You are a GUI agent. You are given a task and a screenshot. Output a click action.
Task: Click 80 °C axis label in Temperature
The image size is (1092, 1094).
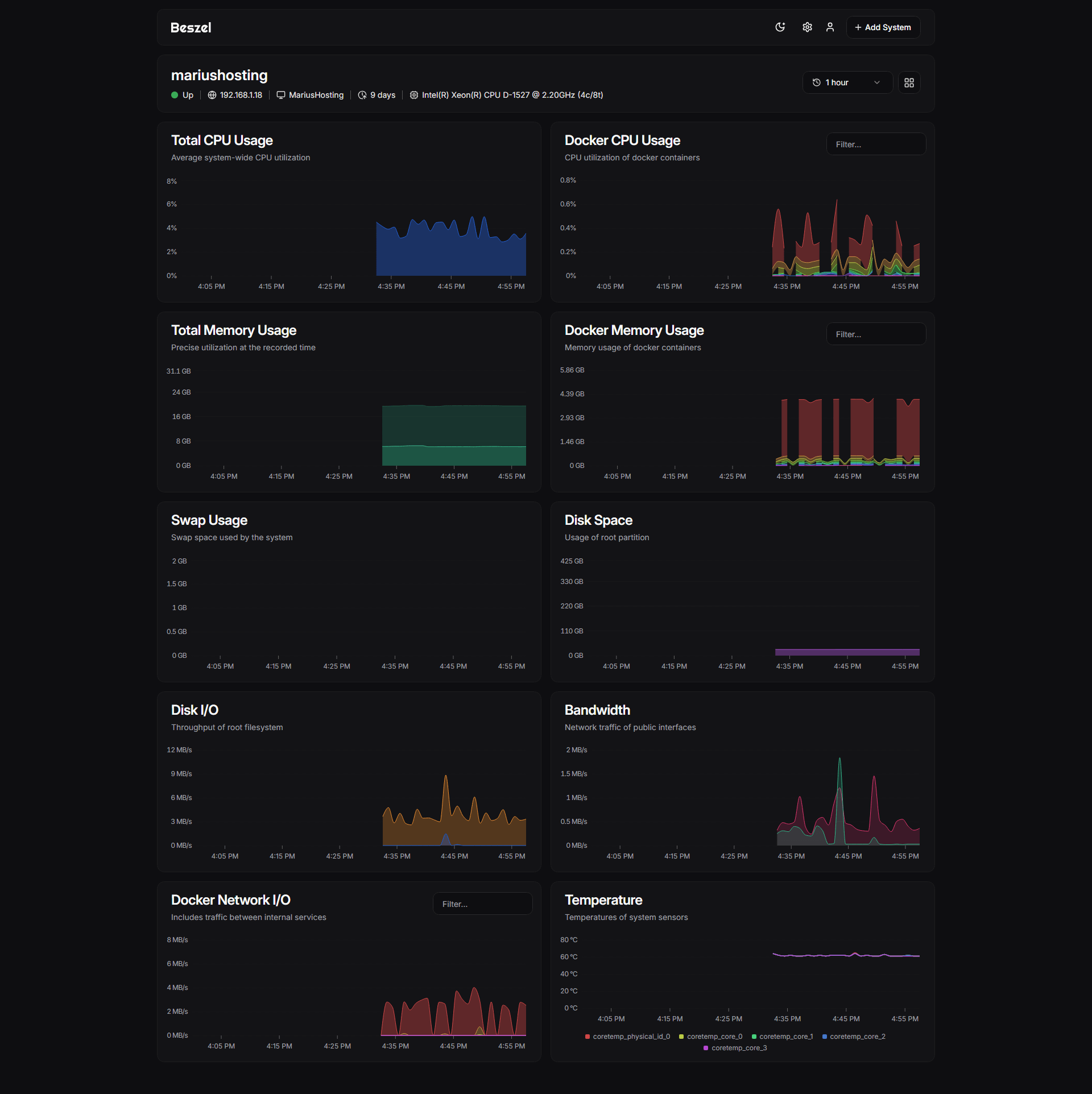tap(569, 940)
